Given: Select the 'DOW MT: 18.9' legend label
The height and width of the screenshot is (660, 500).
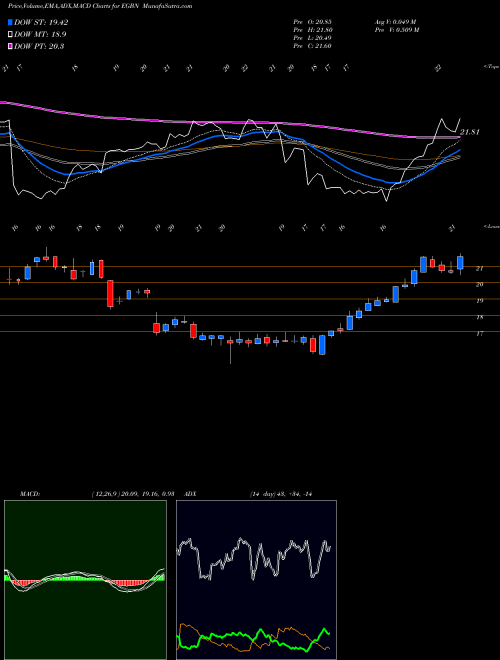Looking at the screenshot, I should click(40, 35).
